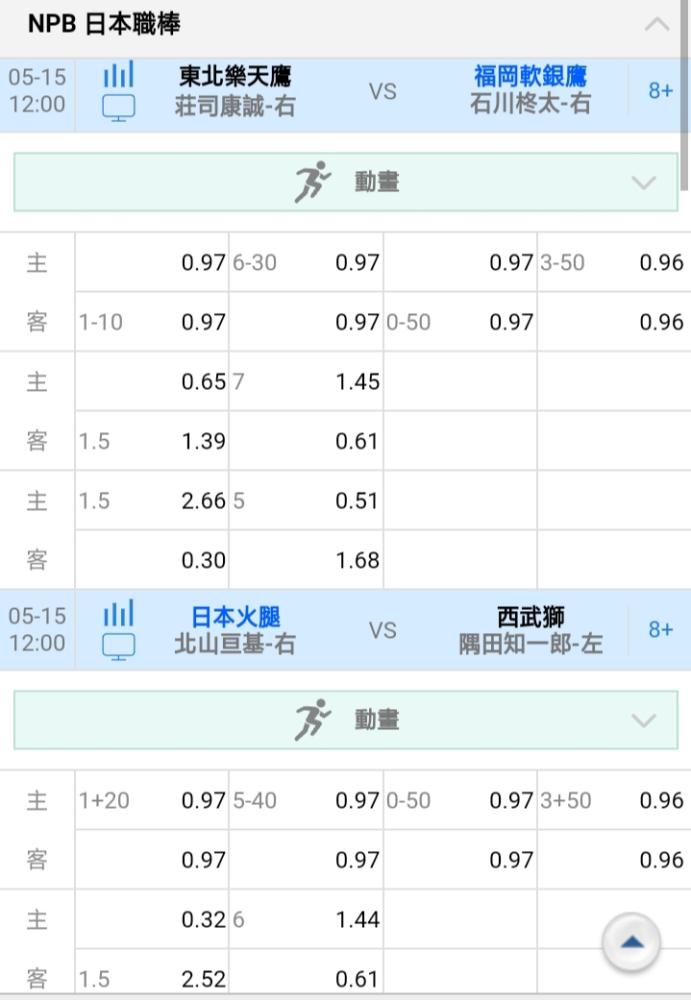This screenshot has height=1000, width=691.
Task: Select team 西武獅 name
Action: [x=530, y=616]
